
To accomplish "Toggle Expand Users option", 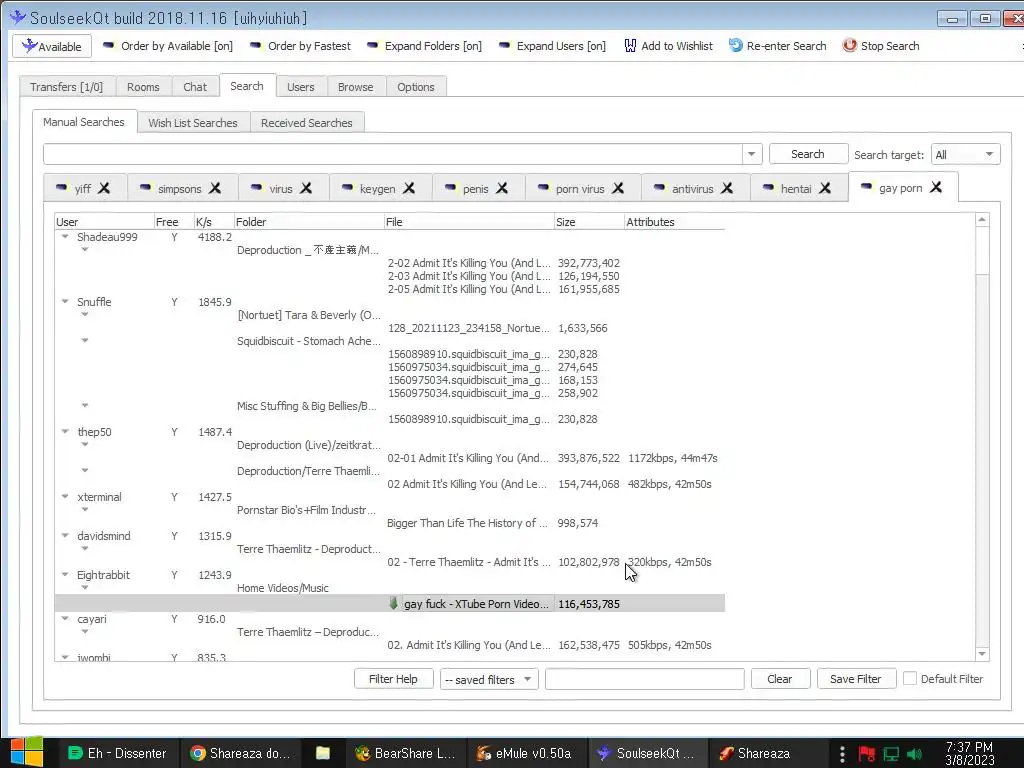I will pos(552,46).
